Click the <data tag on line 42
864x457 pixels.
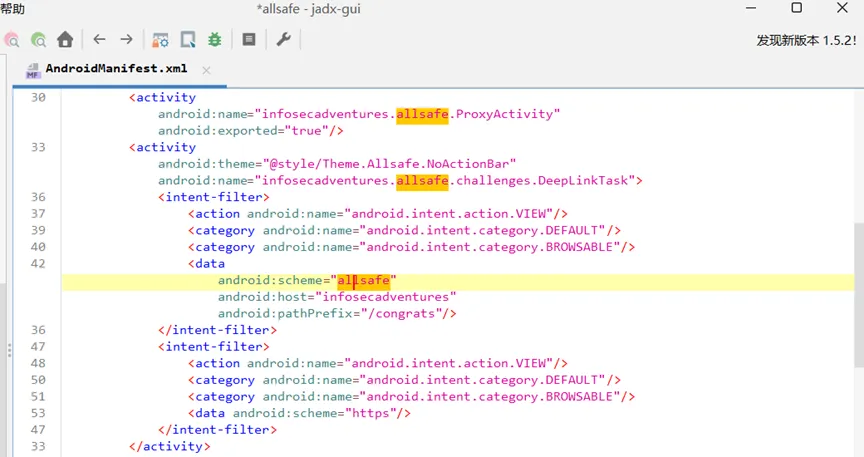206,264
